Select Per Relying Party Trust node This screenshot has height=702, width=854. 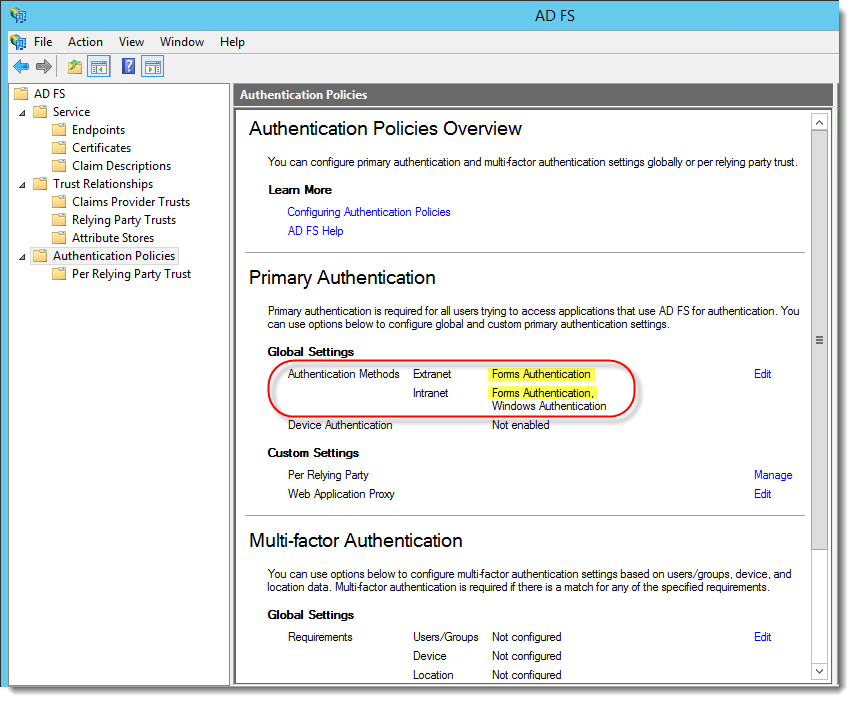131,274
